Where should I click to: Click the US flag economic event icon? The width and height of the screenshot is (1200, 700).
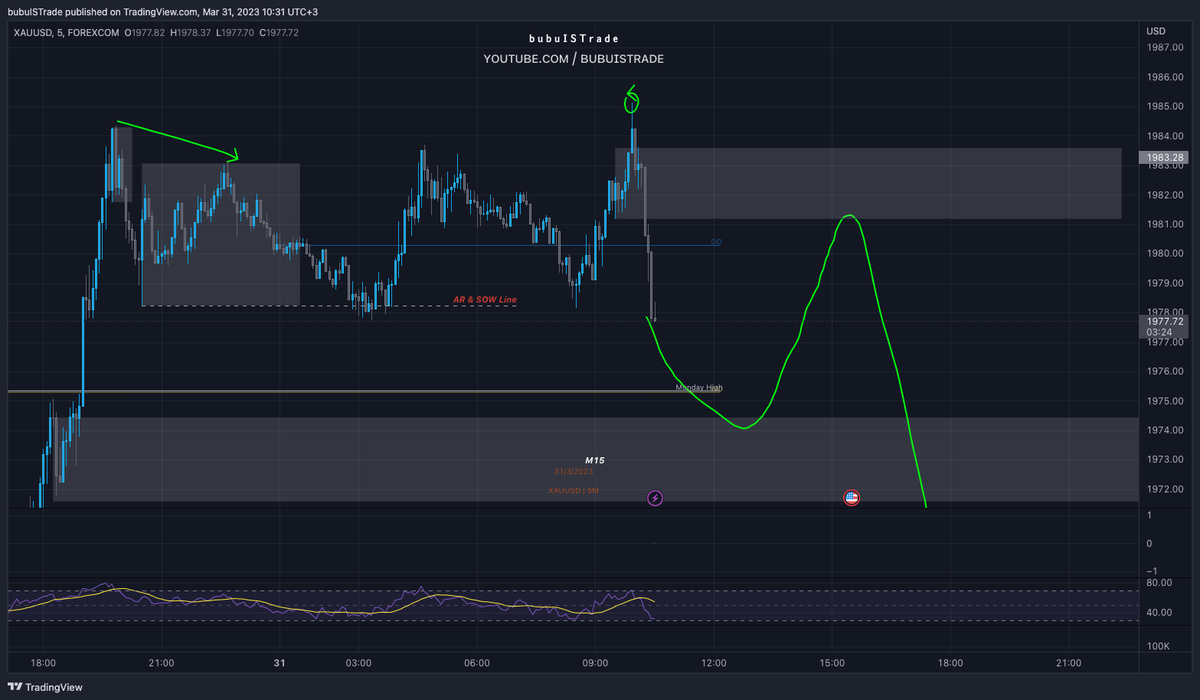[x=852, y=497]
